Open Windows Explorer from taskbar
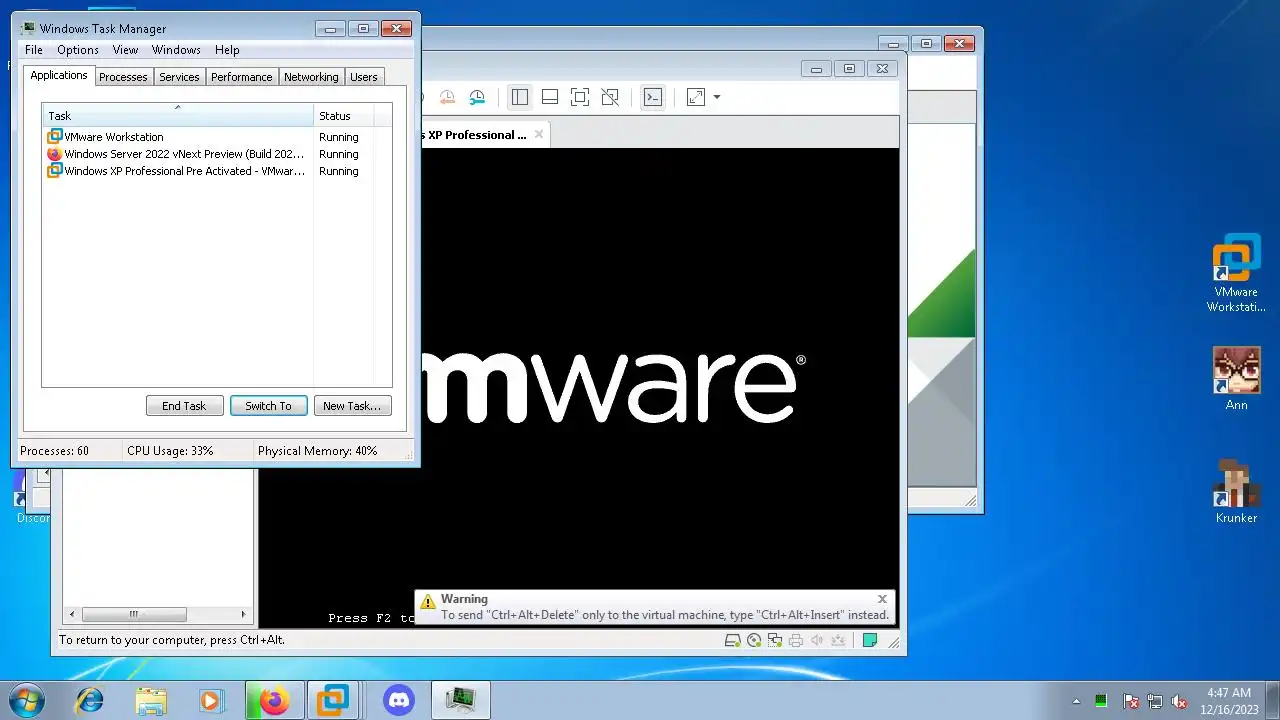The width and height of the screenshot is (1280, 720). point(151,700)
